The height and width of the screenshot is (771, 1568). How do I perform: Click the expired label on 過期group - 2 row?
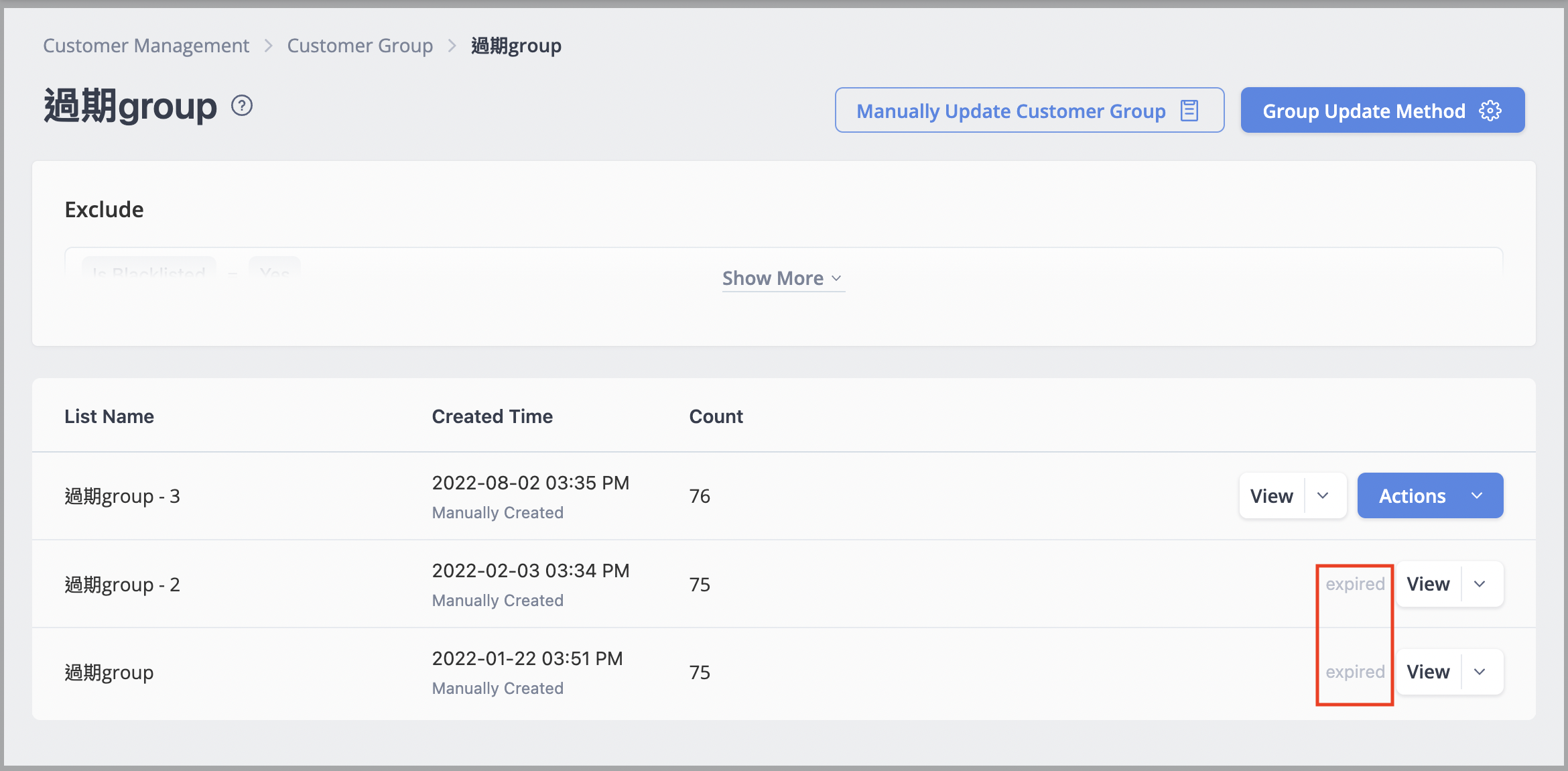click(1355, 584)
